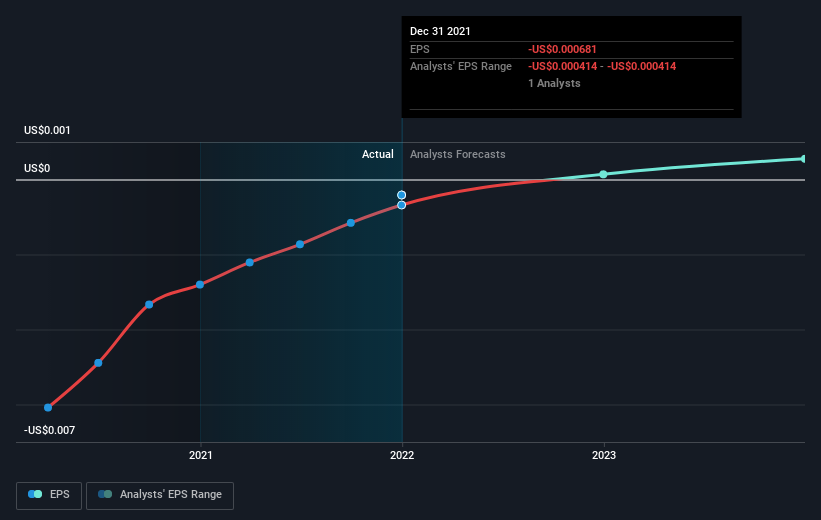Toggle the Analysts' EPS Range legend

click(160, 495)
